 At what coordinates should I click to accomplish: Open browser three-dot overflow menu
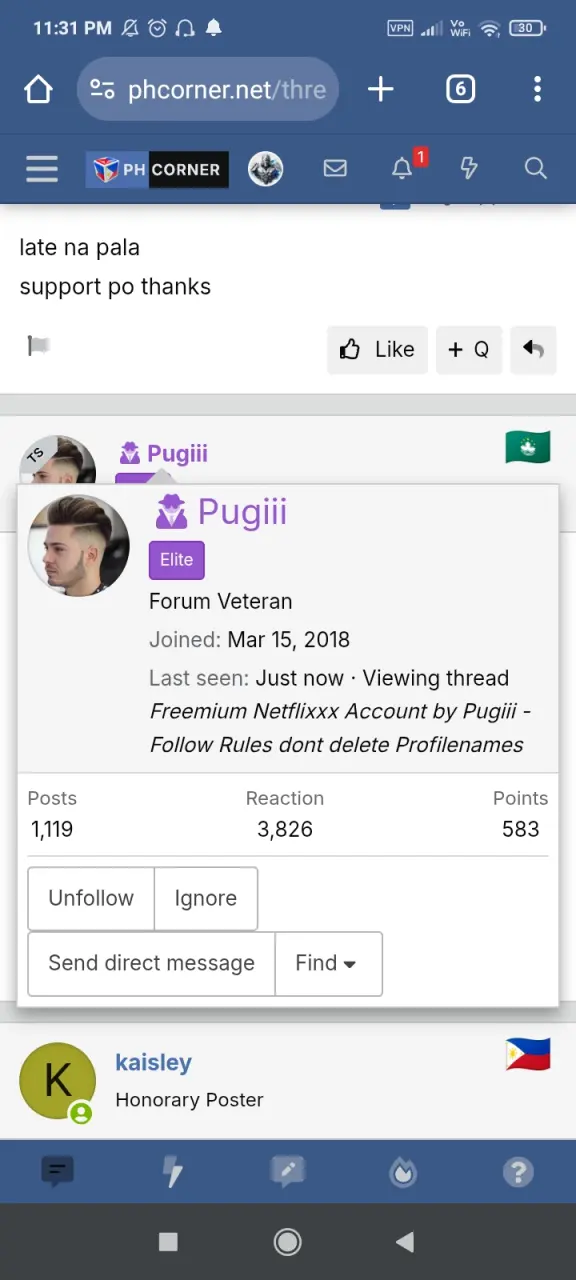(x=537, y=89)
